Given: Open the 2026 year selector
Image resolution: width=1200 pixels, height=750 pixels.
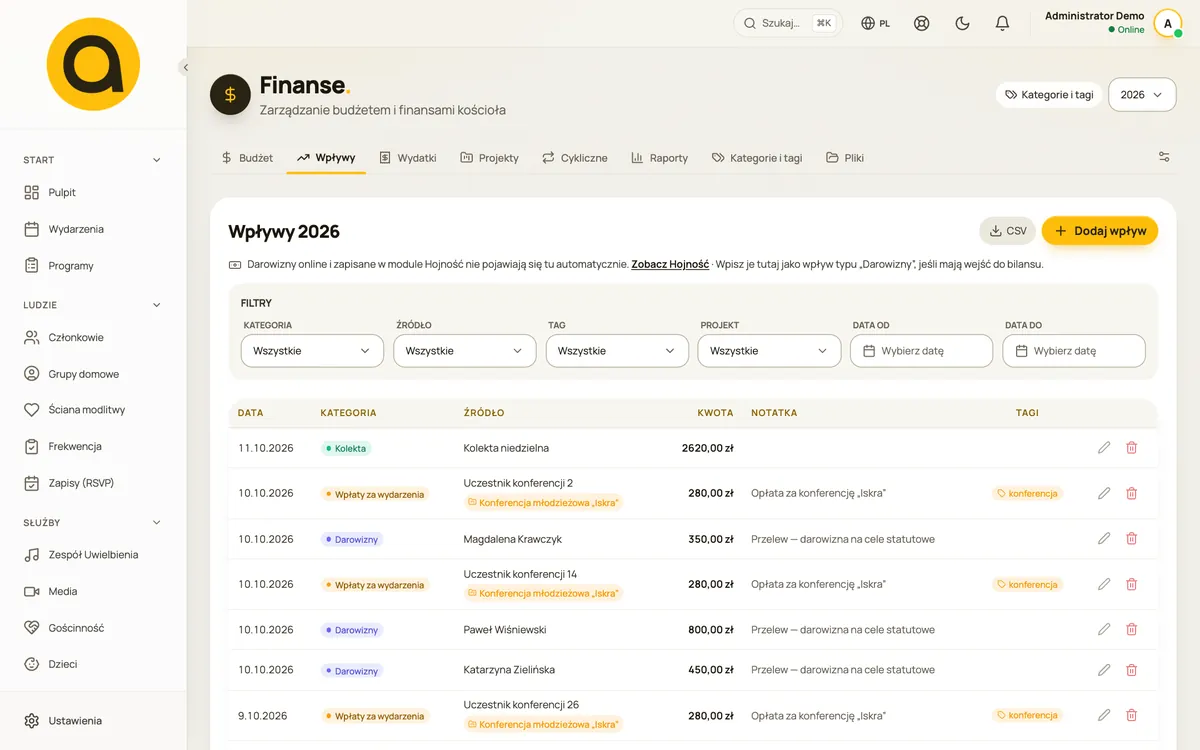Looking at the screenshot, I should click(x=1143, y=95).
